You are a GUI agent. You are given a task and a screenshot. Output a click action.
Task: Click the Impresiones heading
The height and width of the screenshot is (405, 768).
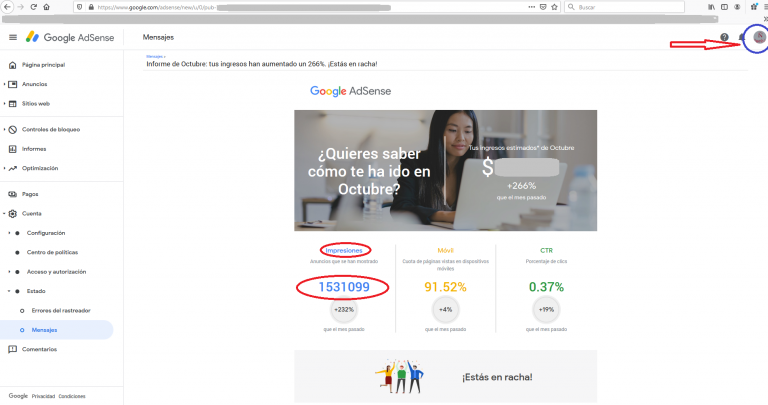point(344,250)
